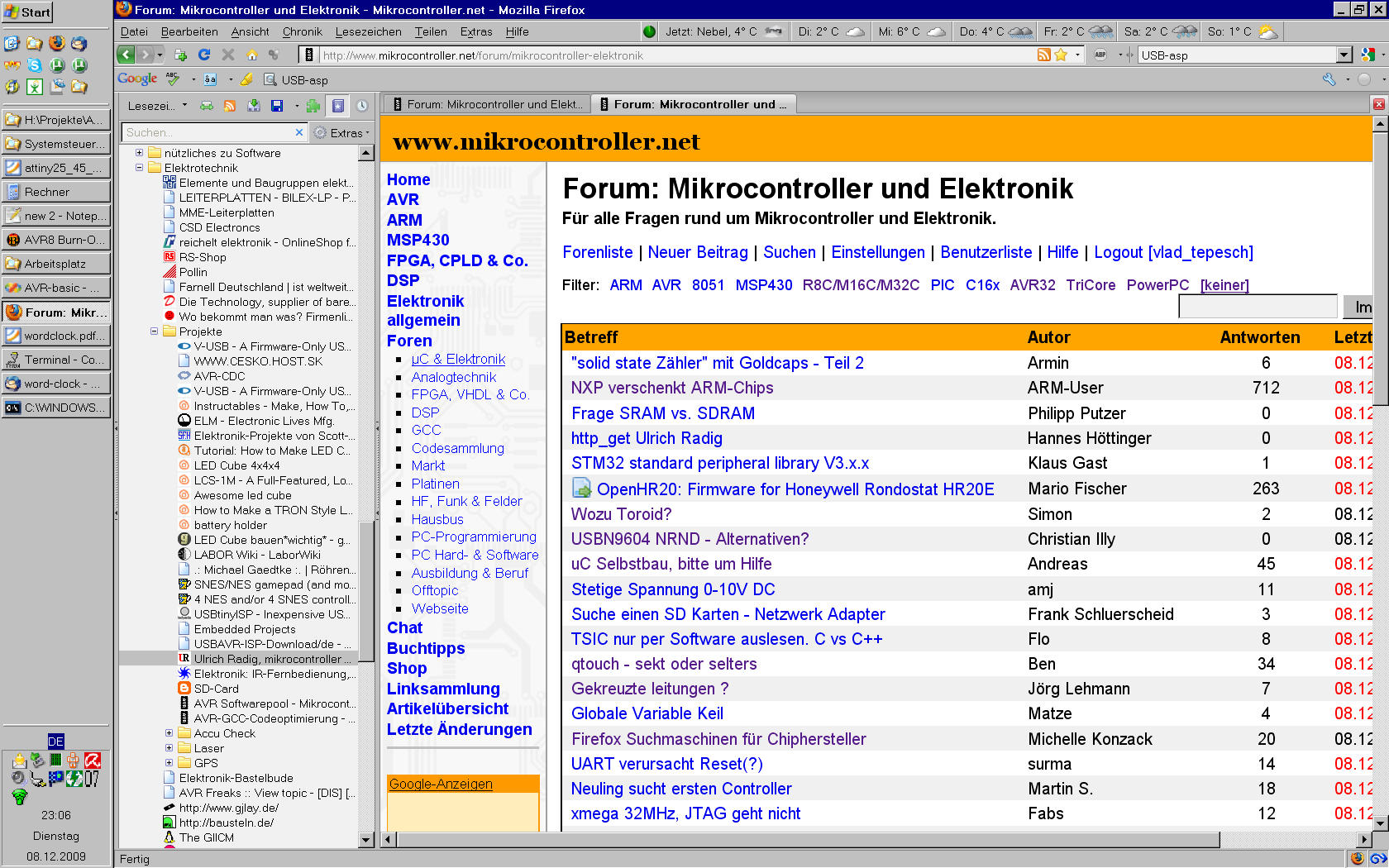The image size is (1389, 868).
Task: Reload the page with the blue refresh icon
Action: tap(204, 55)
